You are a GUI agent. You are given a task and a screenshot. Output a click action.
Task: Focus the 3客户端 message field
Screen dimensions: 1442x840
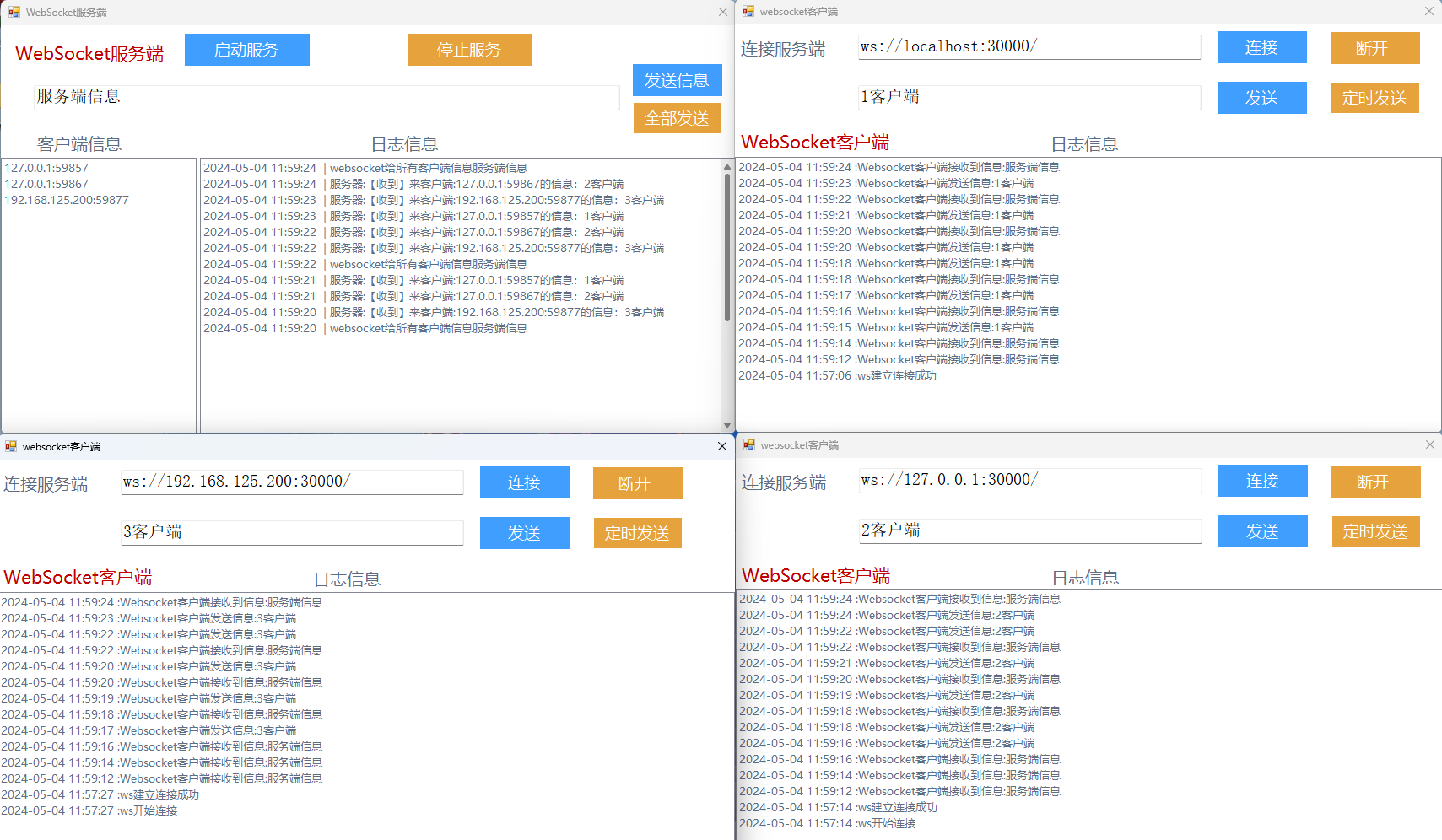pos(292,532)
